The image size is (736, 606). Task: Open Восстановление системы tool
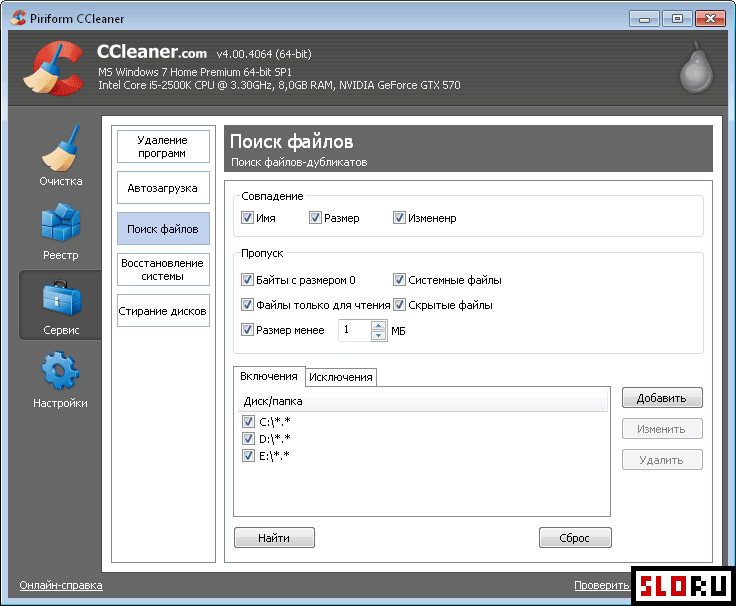[163, 269]
